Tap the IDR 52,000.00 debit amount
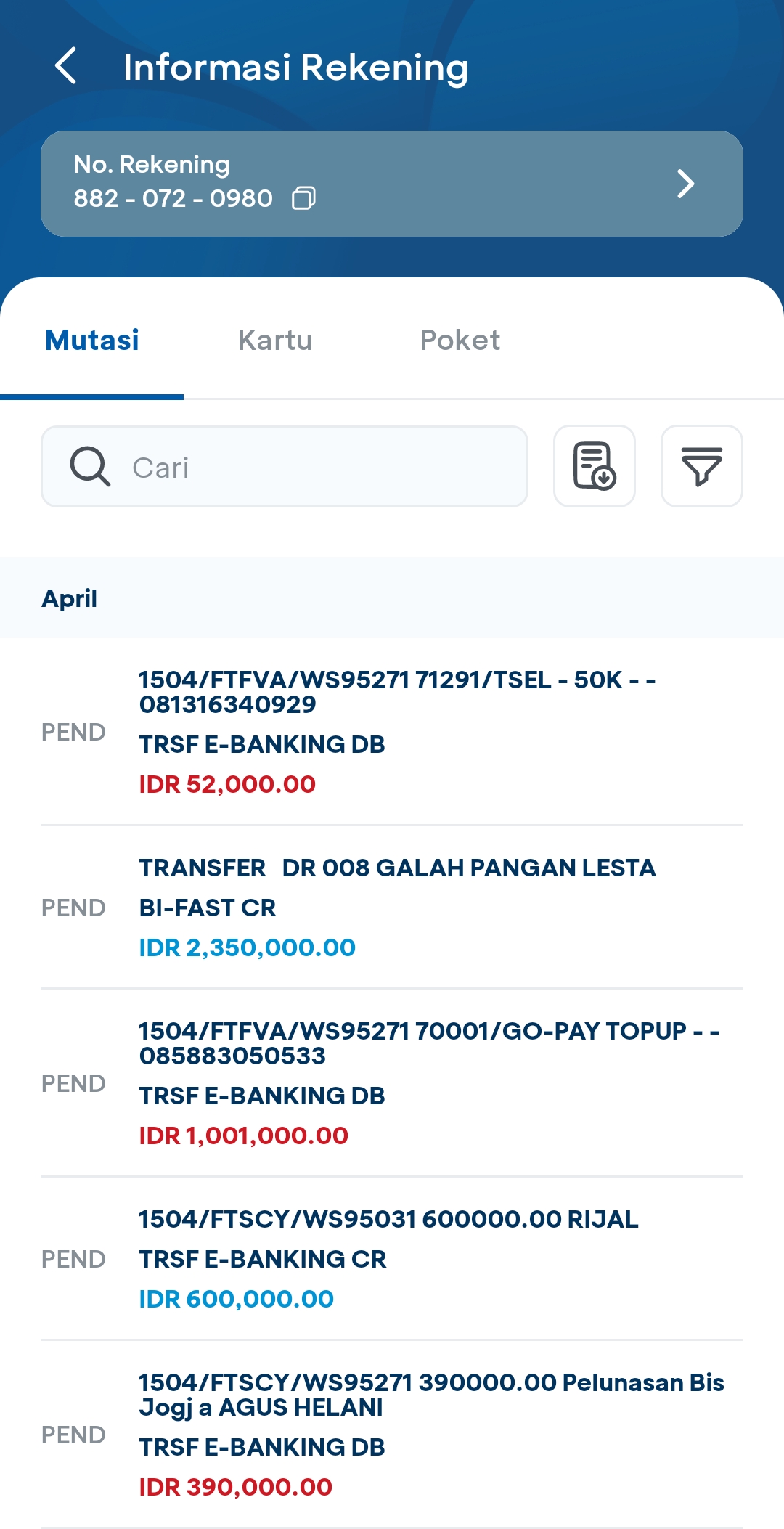Image resolution: width=784 pixels, height=1529 pixels. click(x=227, y=784)
